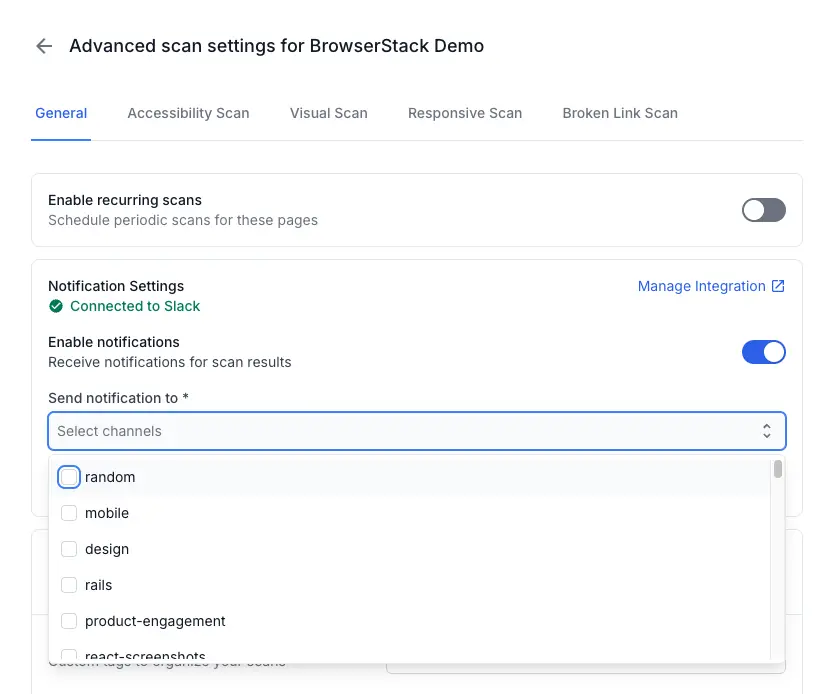The height and width of the screenshot is (694, 833).
Task: Select the rails channel checkbox
Action: pos(69,586)
